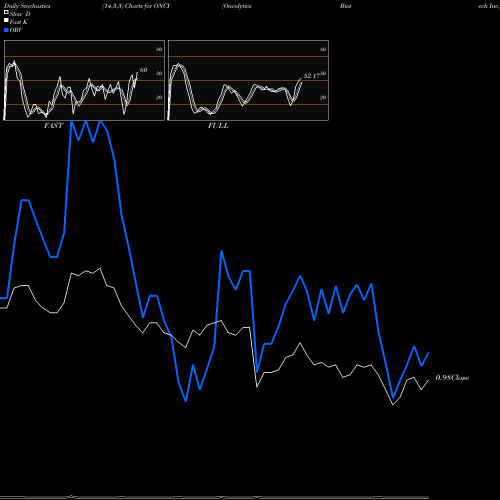
Task: Click the 'OBV' legend label
Action: tap(16, 30)
